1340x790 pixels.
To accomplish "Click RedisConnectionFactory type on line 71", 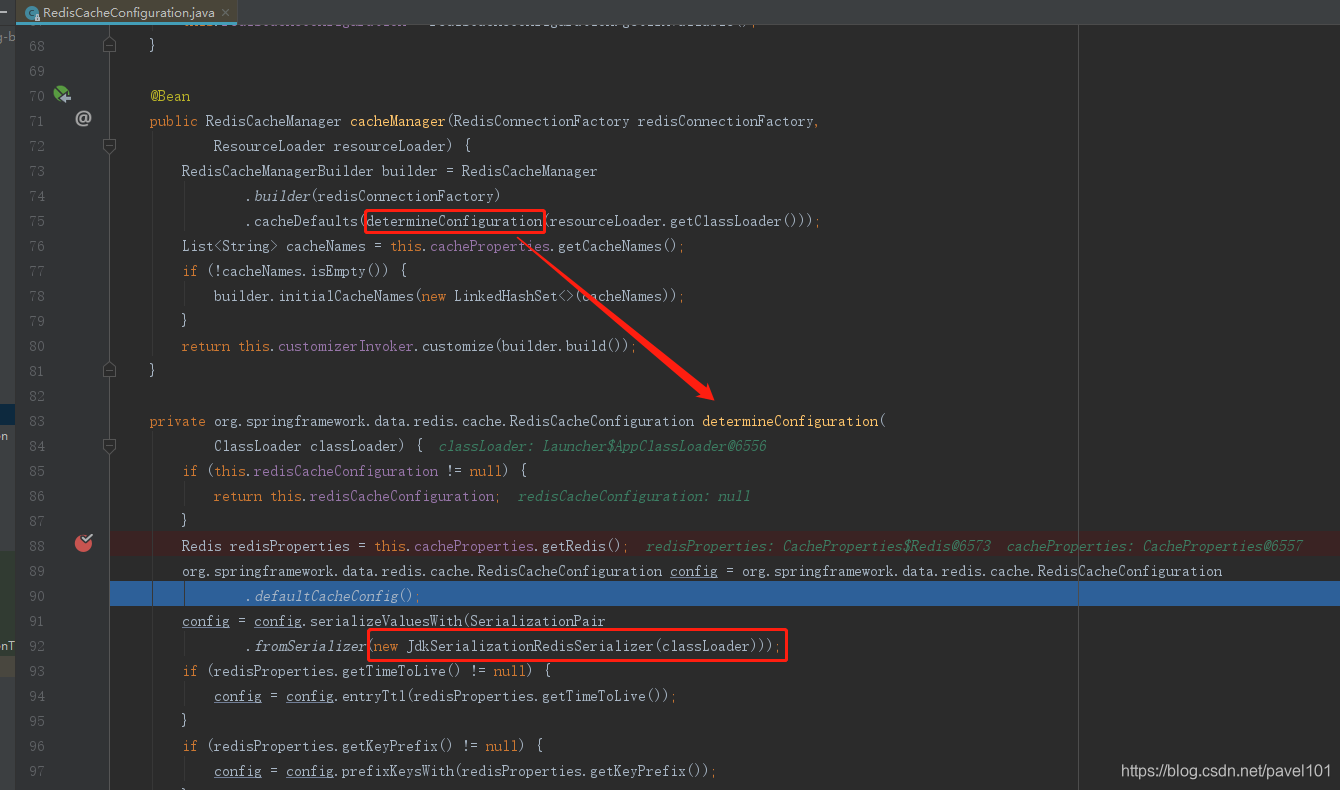I will click(x=541, y=121).
